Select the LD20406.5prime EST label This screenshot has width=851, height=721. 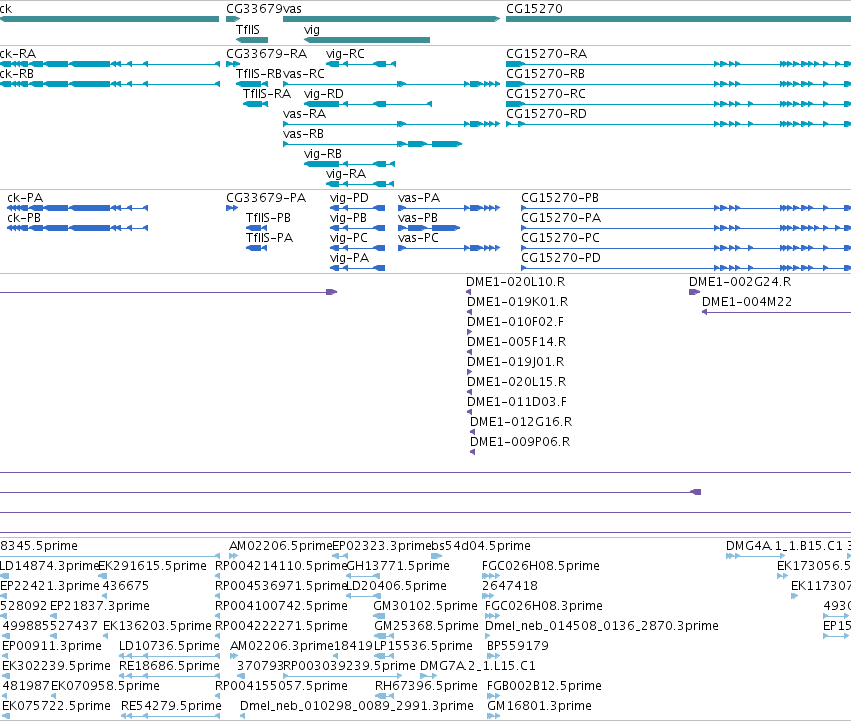click(x=396, y=586)
